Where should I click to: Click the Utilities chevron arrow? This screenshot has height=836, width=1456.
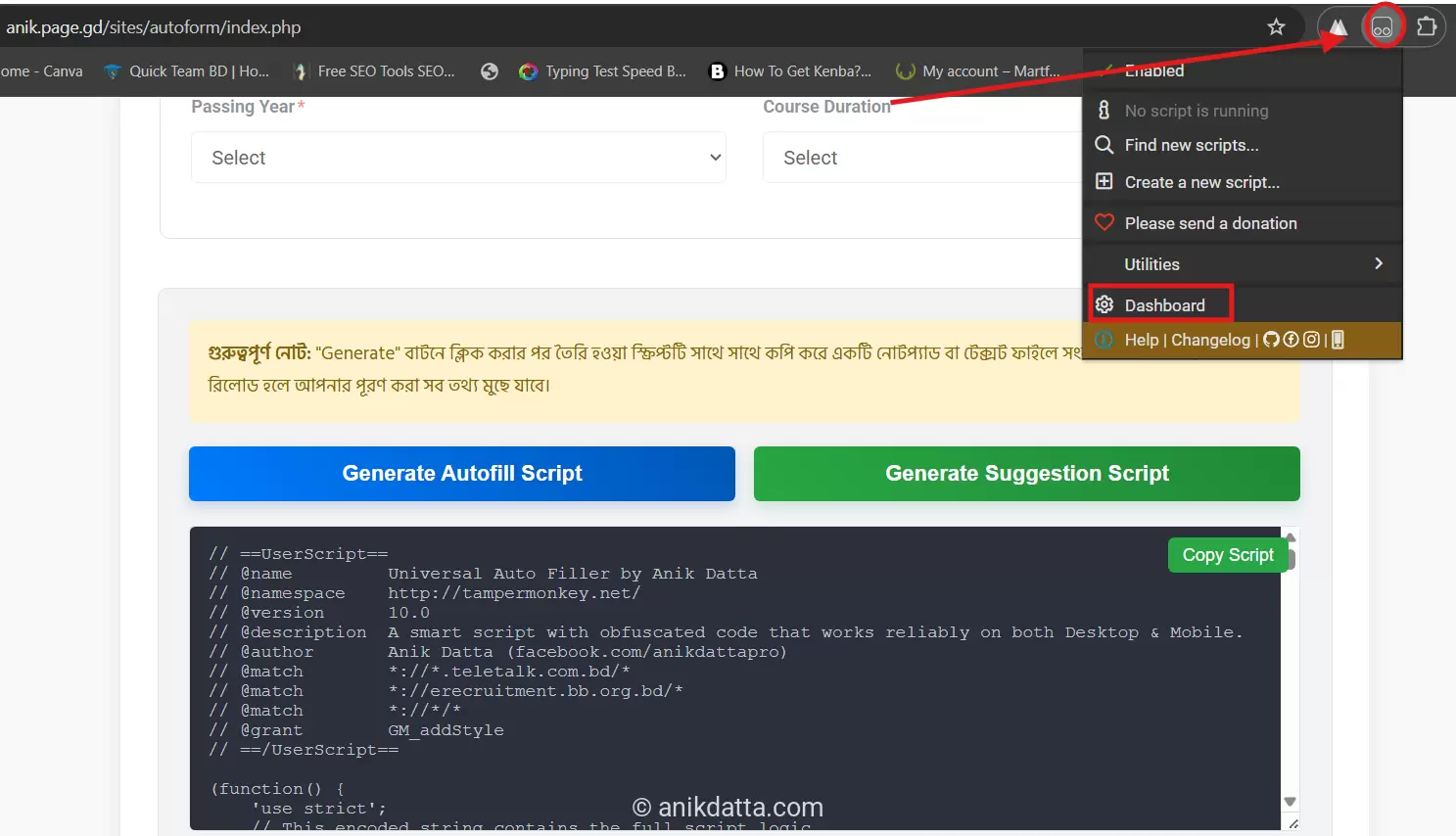[1379, 263]
